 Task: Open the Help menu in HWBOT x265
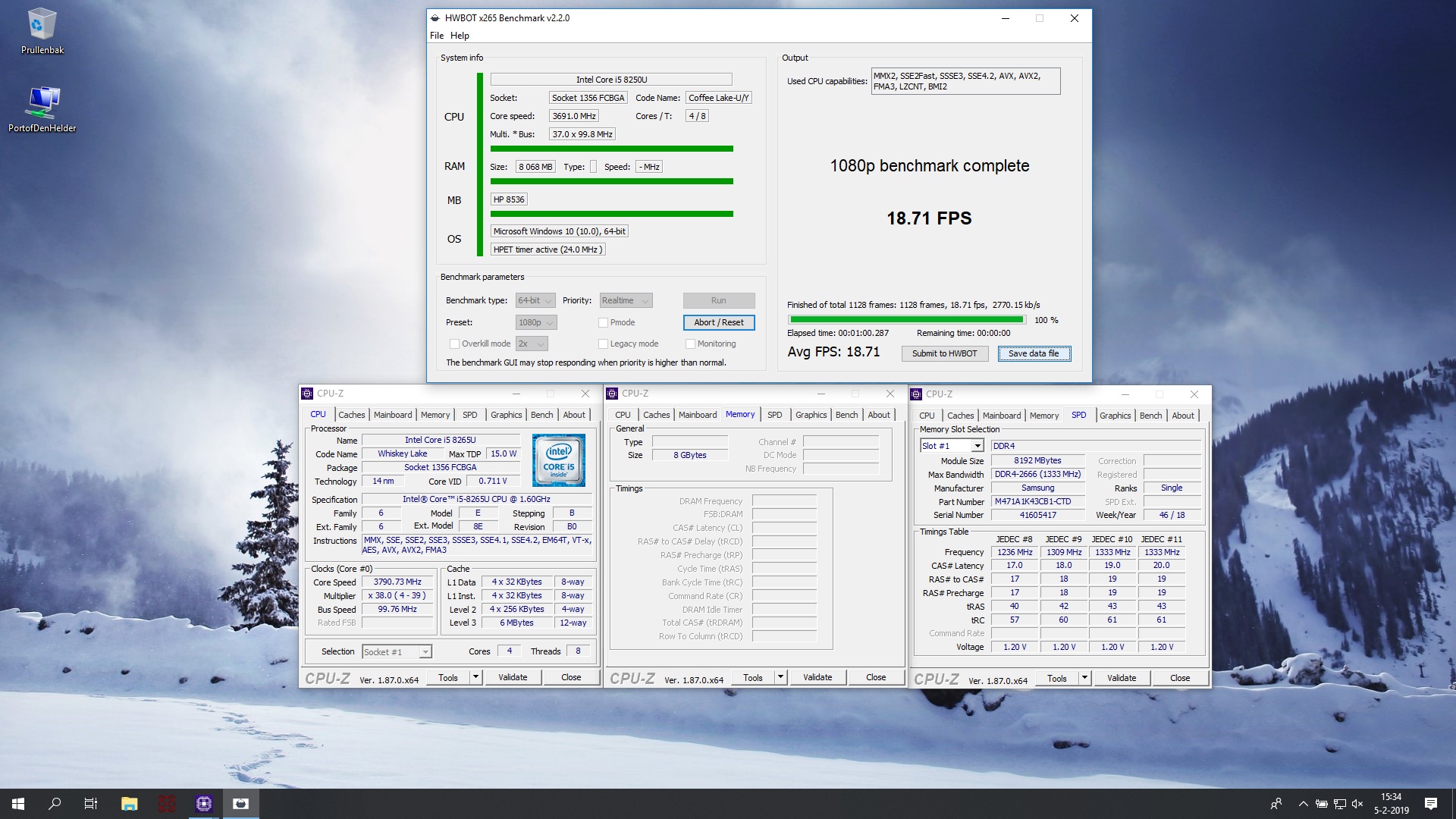click(460, 36)
